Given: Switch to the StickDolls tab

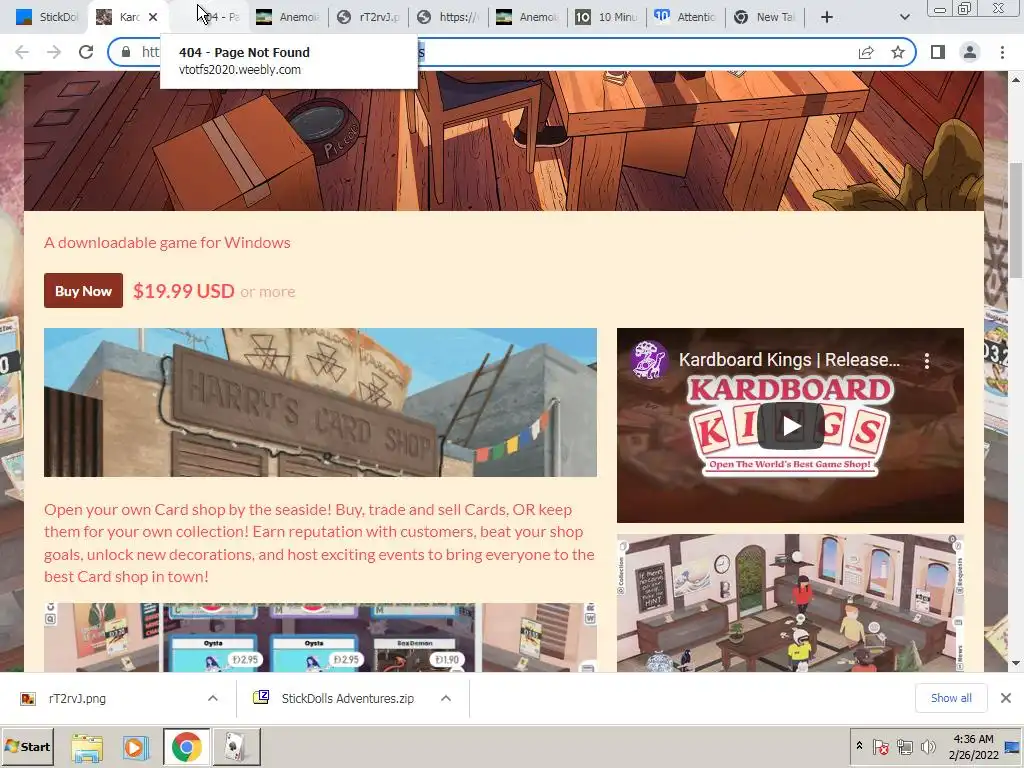Looking at the screenshot, I should point(47,17).
